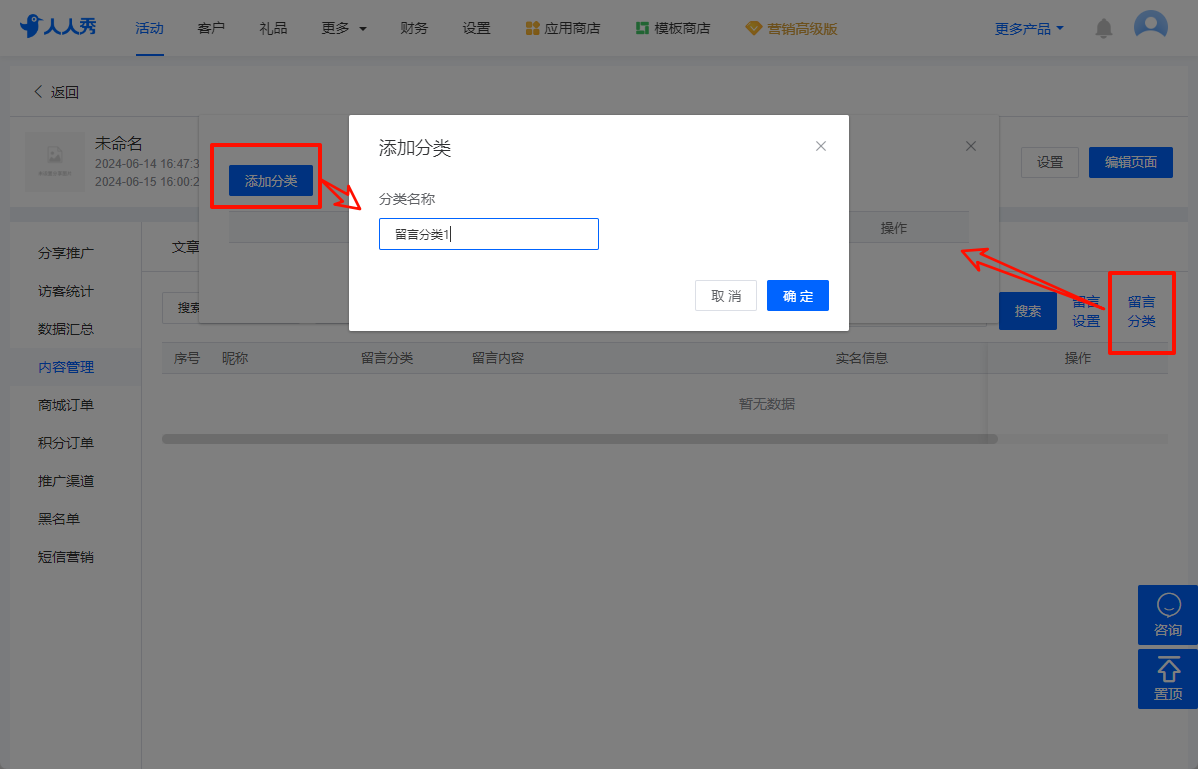The image size is (1198, 769).
Task: Click the 置顶 back-to-top button
Action: [x=1167, y=679]
